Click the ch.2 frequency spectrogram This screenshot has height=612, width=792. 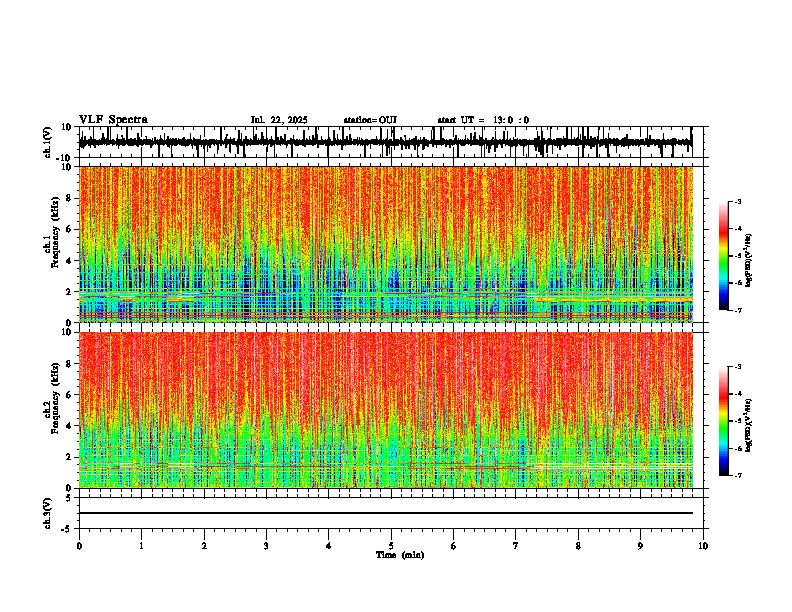coord(386,410)
